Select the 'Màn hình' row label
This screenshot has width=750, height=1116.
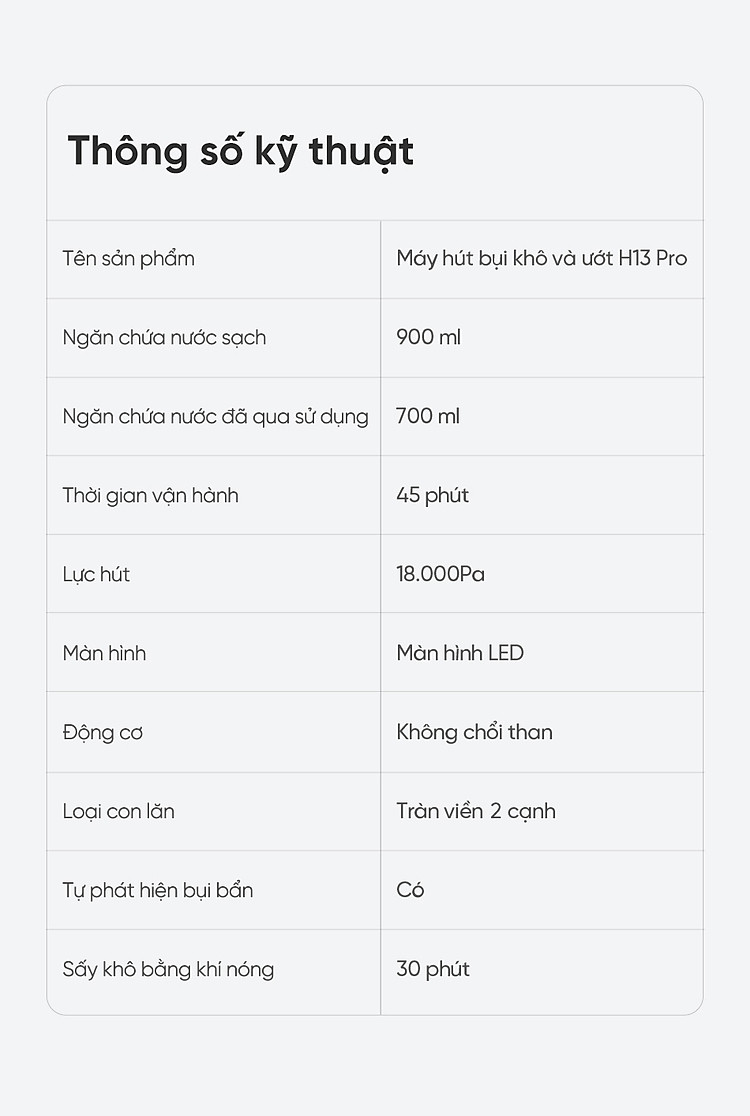104,653
